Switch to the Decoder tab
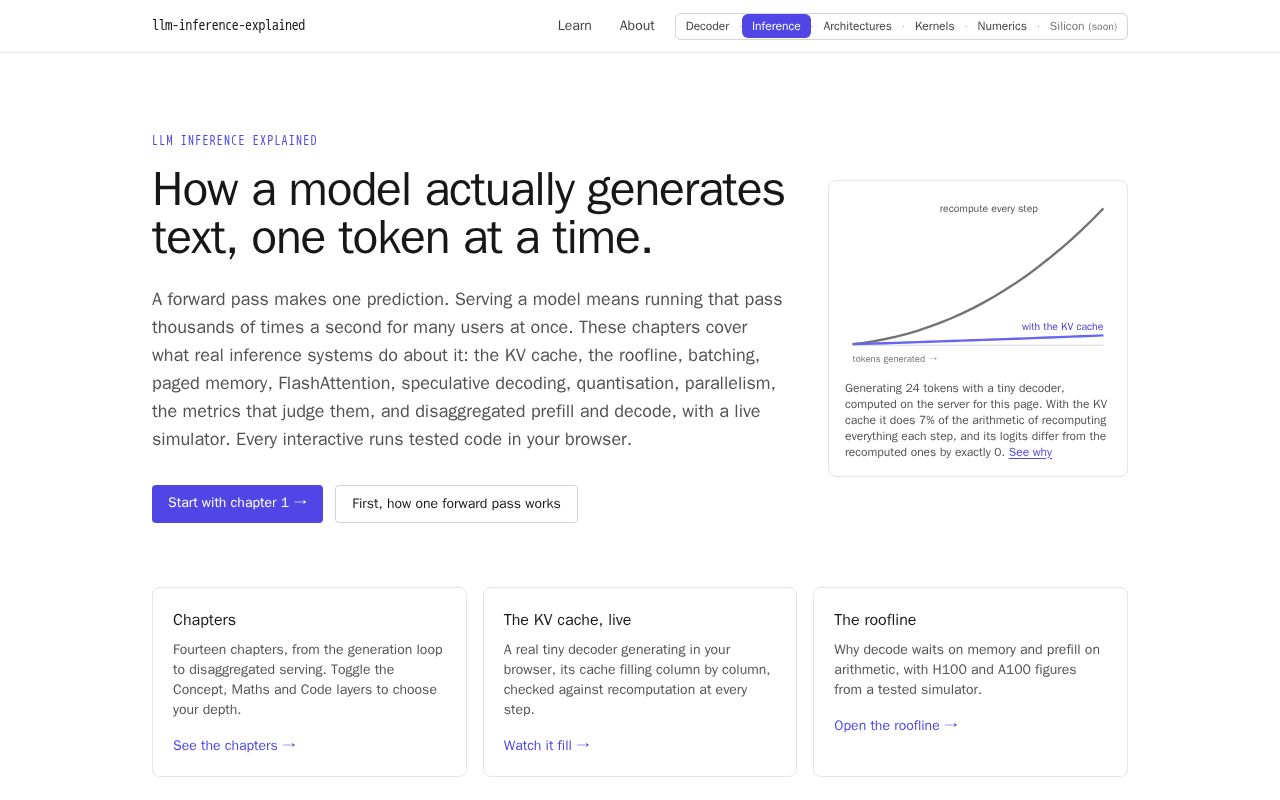The height and width of the screenshot is (800, 1280). (707, 26)
